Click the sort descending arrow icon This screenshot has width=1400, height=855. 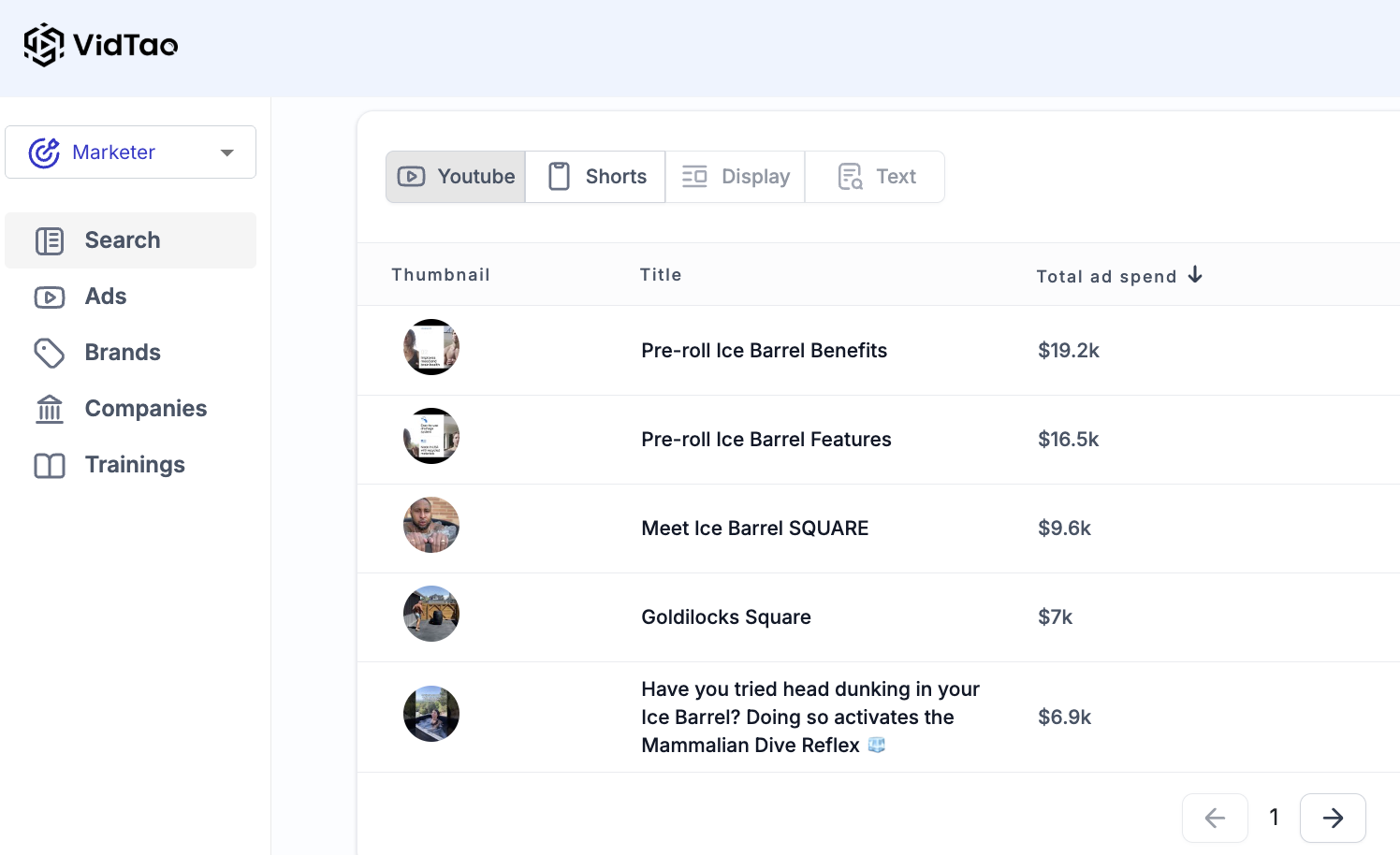pos(1195,274)
